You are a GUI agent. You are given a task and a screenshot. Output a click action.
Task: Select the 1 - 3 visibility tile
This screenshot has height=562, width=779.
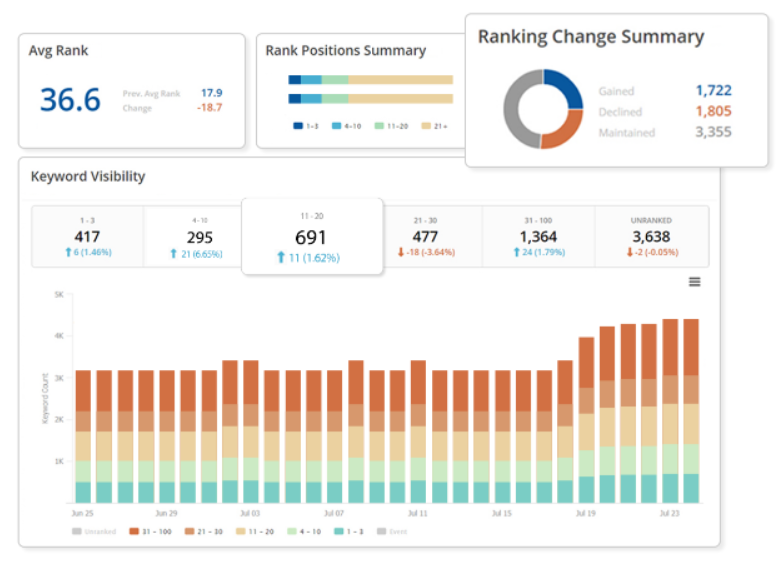coord(87,237)
